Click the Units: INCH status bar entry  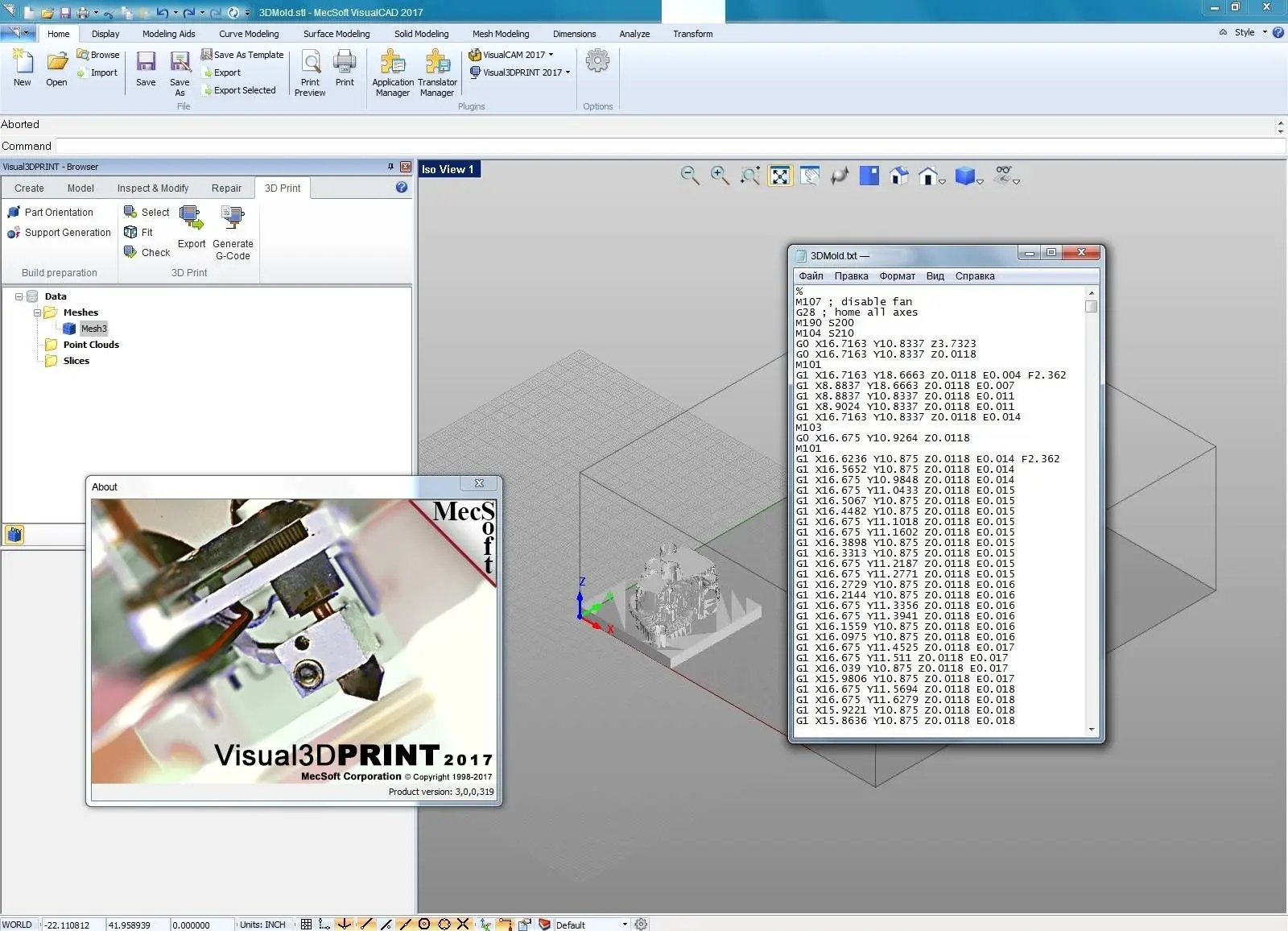pos(262,925)
